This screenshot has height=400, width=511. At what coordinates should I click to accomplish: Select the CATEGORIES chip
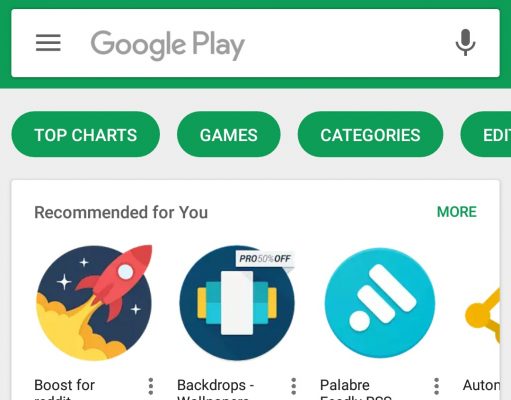click(370, 134)
